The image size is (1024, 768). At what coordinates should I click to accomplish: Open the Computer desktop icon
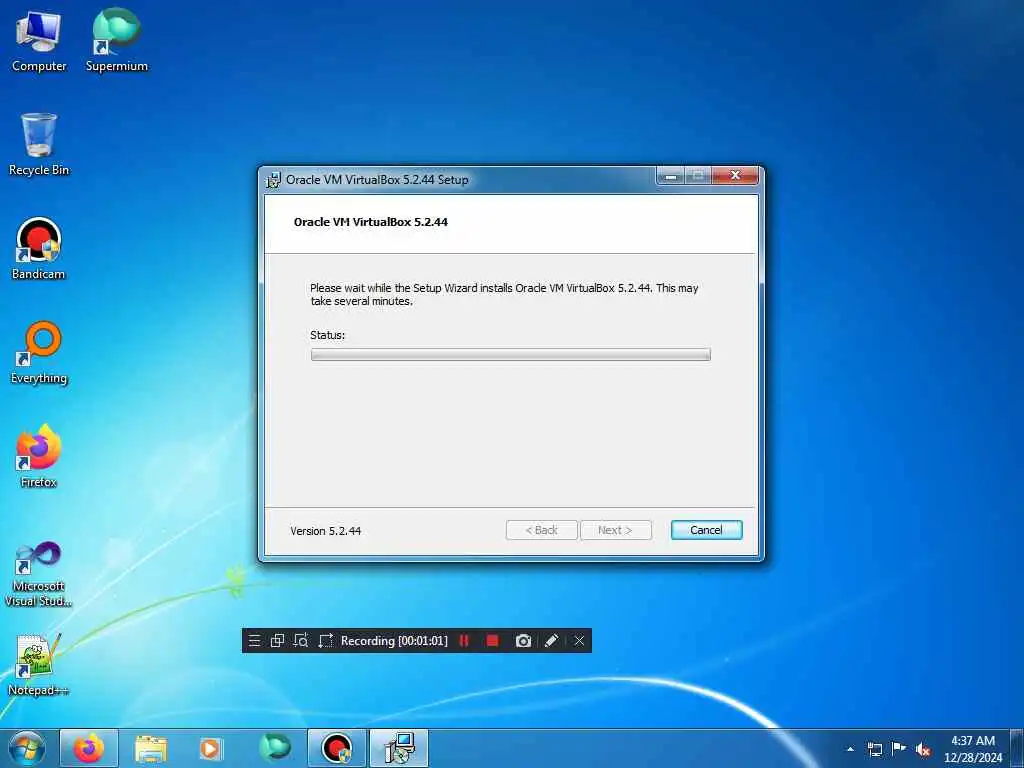coord(39,42)
